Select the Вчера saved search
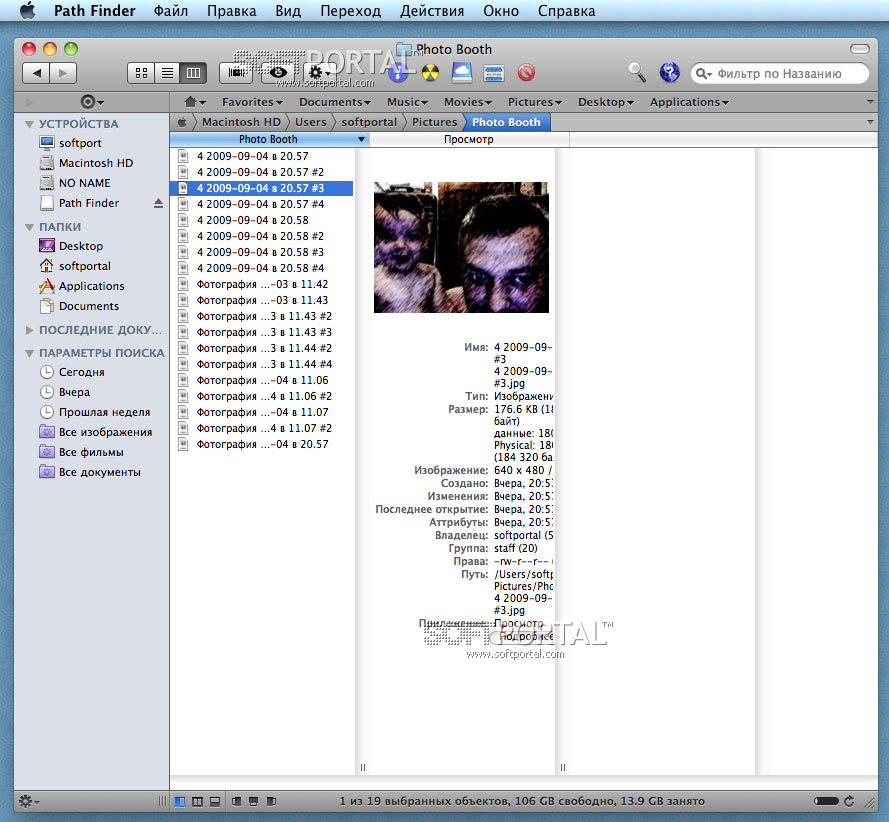889x822 pixels. click(74, 392)
